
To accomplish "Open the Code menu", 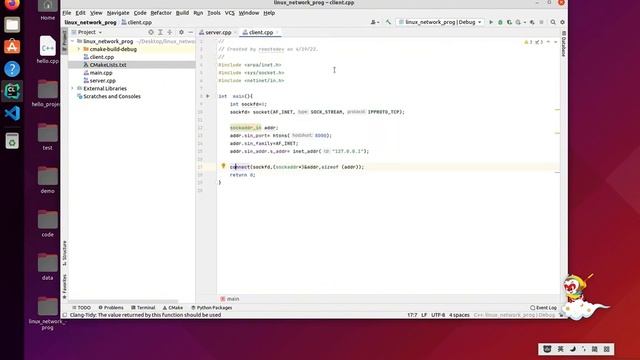I will [x=140, y=13].
